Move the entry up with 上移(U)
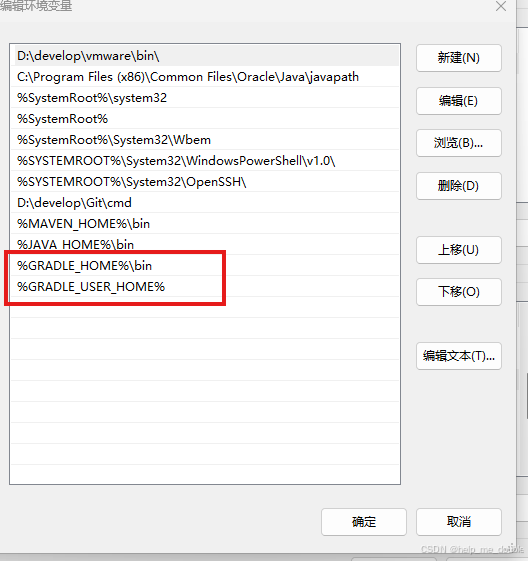528x561 pixels. tap(459, 250)
